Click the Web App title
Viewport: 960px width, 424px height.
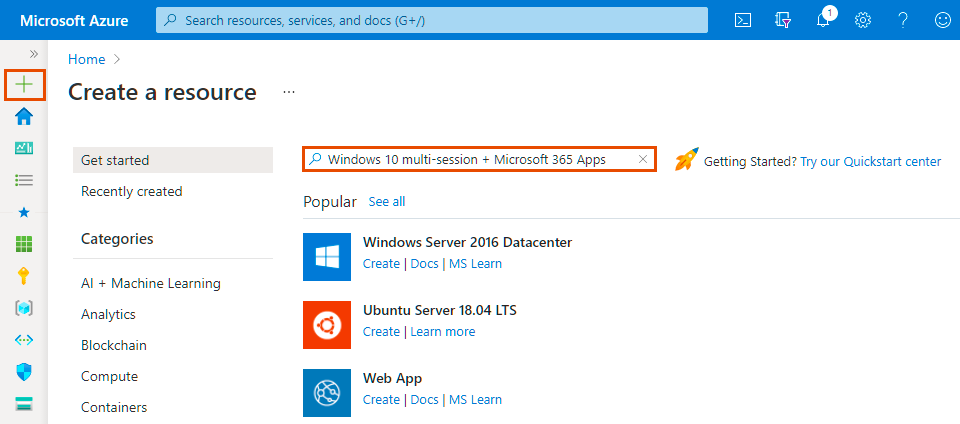coord(392,379)
